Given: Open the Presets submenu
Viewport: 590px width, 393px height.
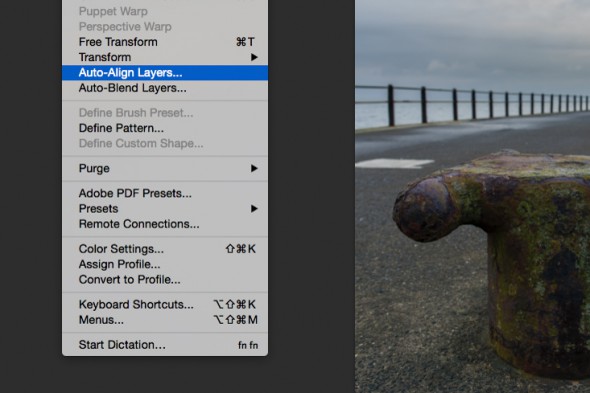Looking at the screenshot, I should click(165, 209).
